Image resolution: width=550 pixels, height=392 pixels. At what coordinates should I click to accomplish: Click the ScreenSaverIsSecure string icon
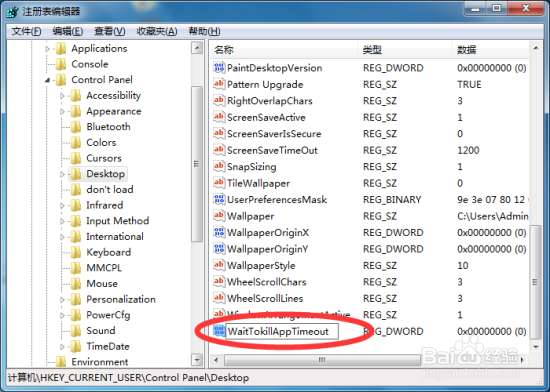click(219, 133)
